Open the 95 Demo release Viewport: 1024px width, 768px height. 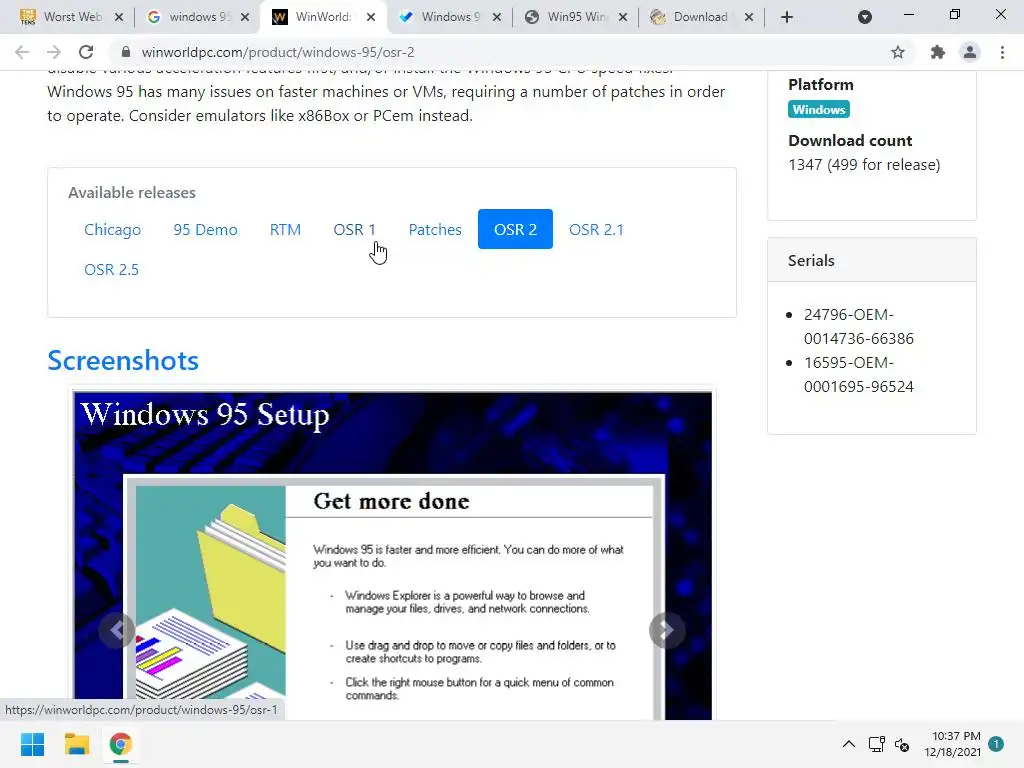point(205,230)
